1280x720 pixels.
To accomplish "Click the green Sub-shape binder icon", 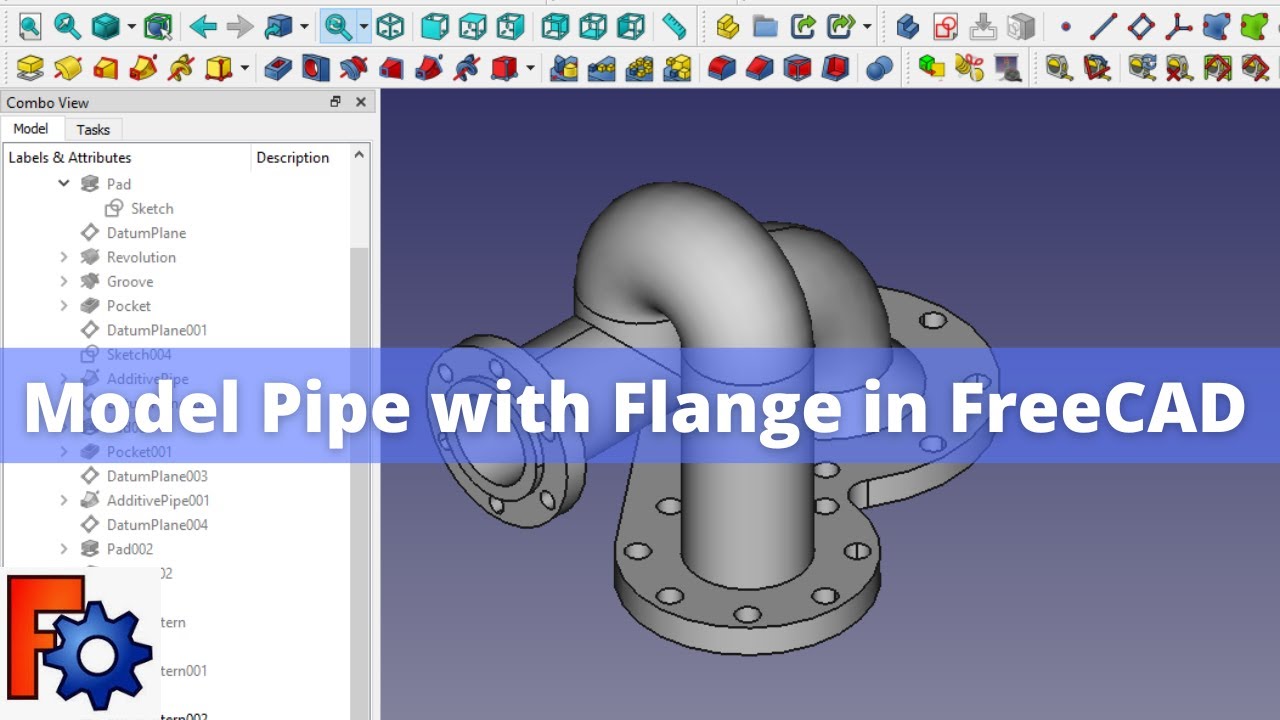I will tap(1255, 26).
